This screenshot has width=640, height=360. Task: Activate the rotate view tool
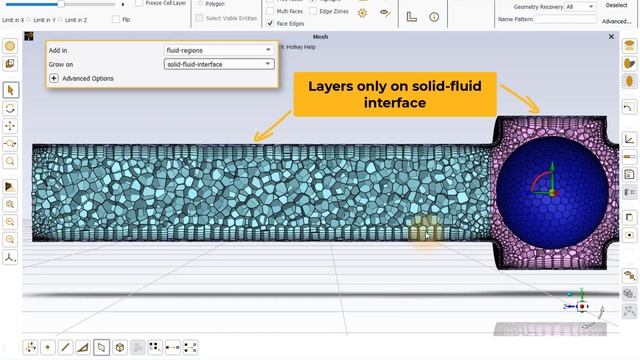(10, 108)
